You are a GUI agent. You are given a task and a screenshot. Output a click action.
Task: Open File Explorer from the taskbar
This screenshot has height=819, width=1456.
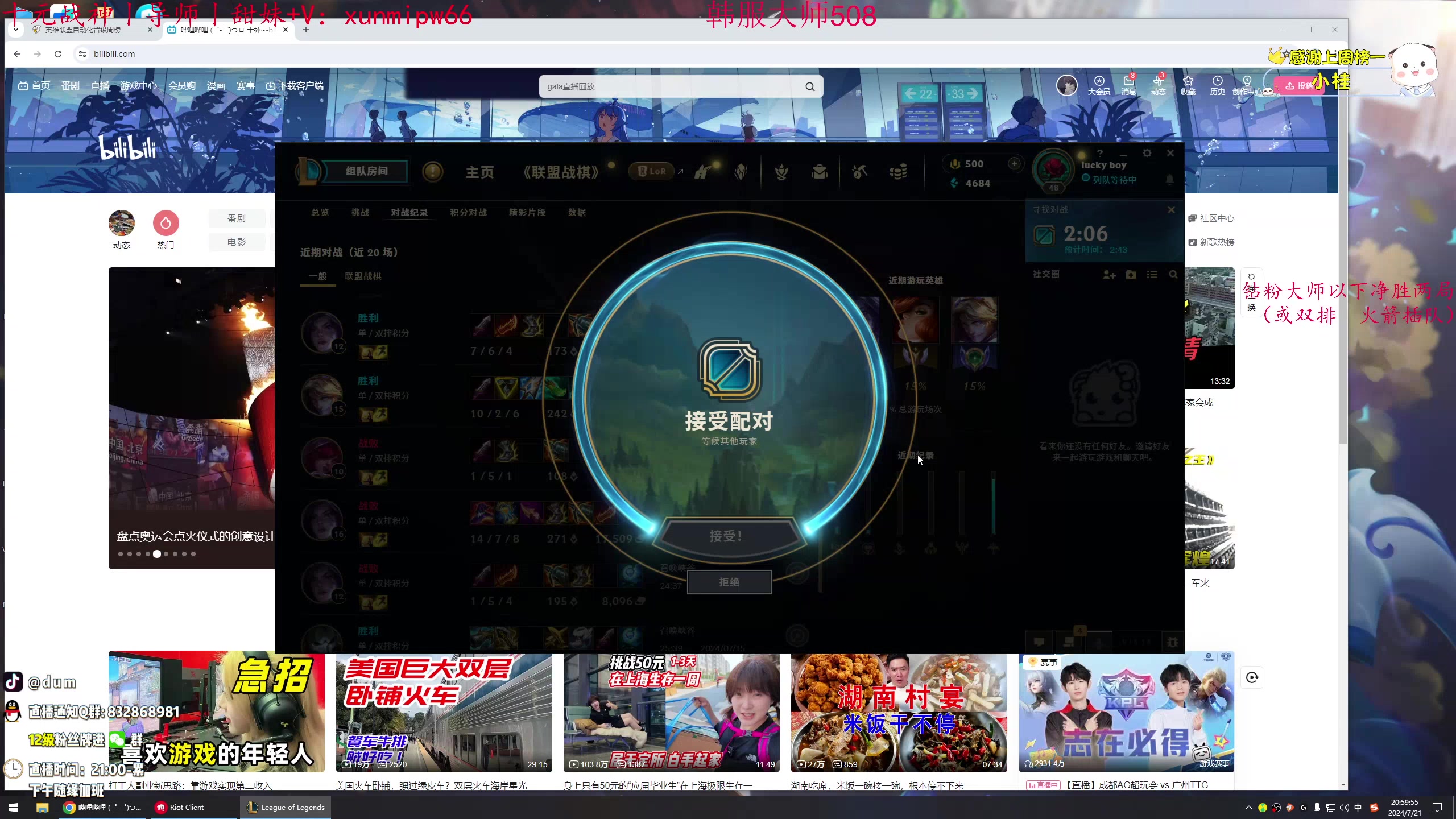pos(43,807)
